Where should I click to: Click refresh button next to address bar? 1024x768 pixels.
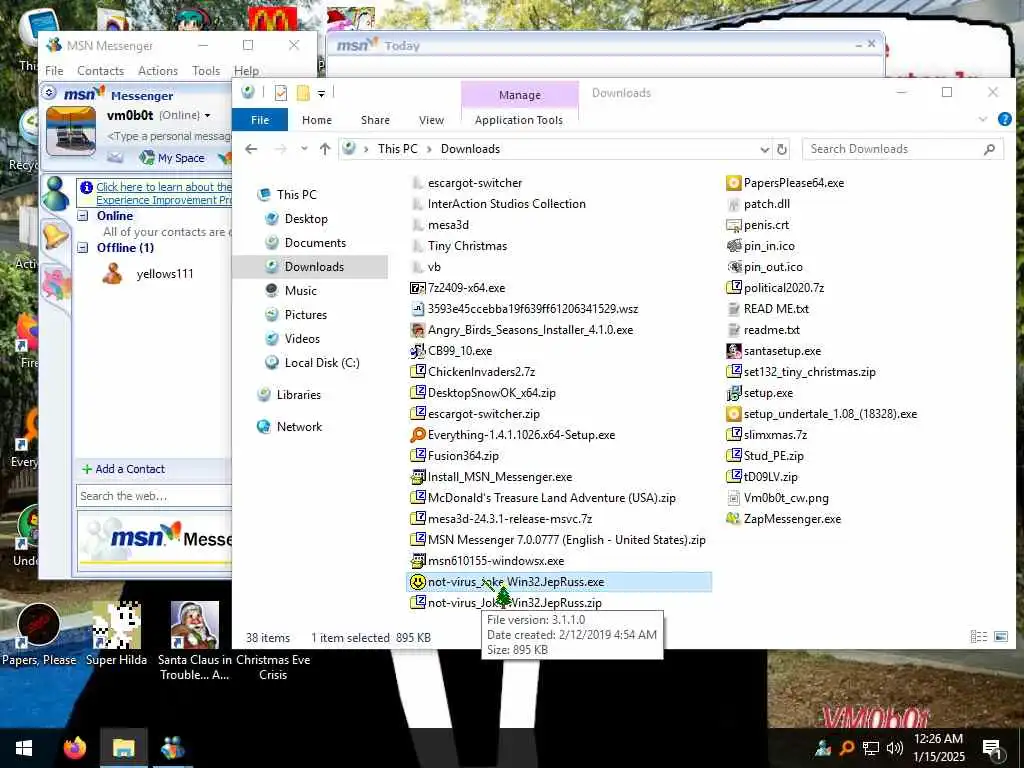(x=782, y=150)
